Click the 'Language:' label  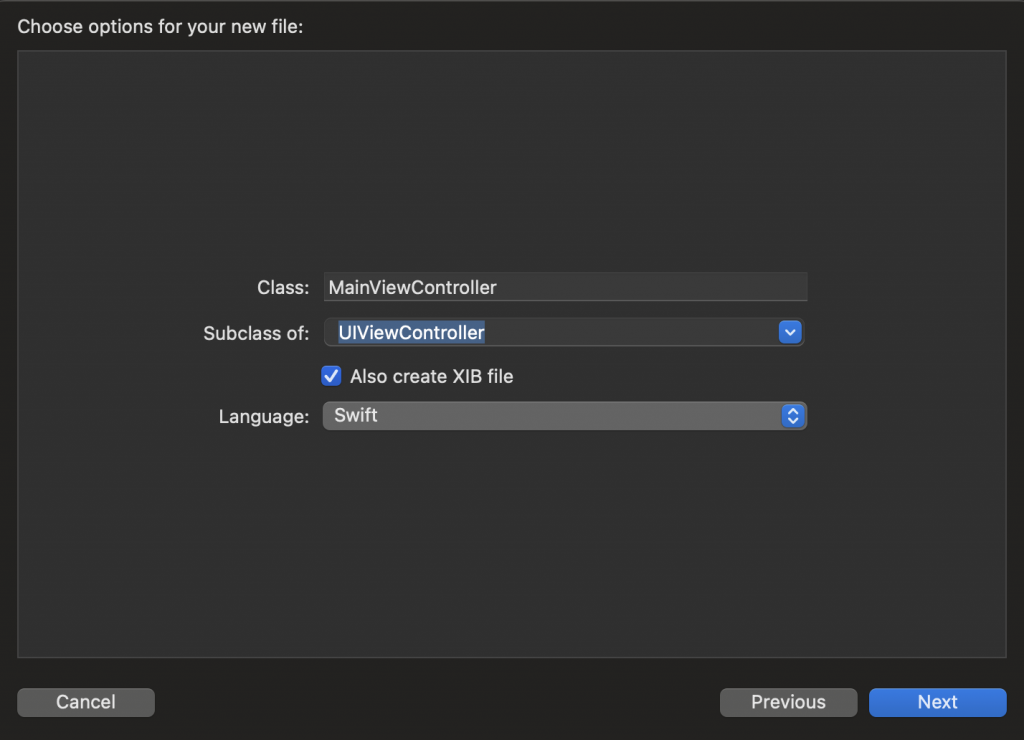pos(264,417)
